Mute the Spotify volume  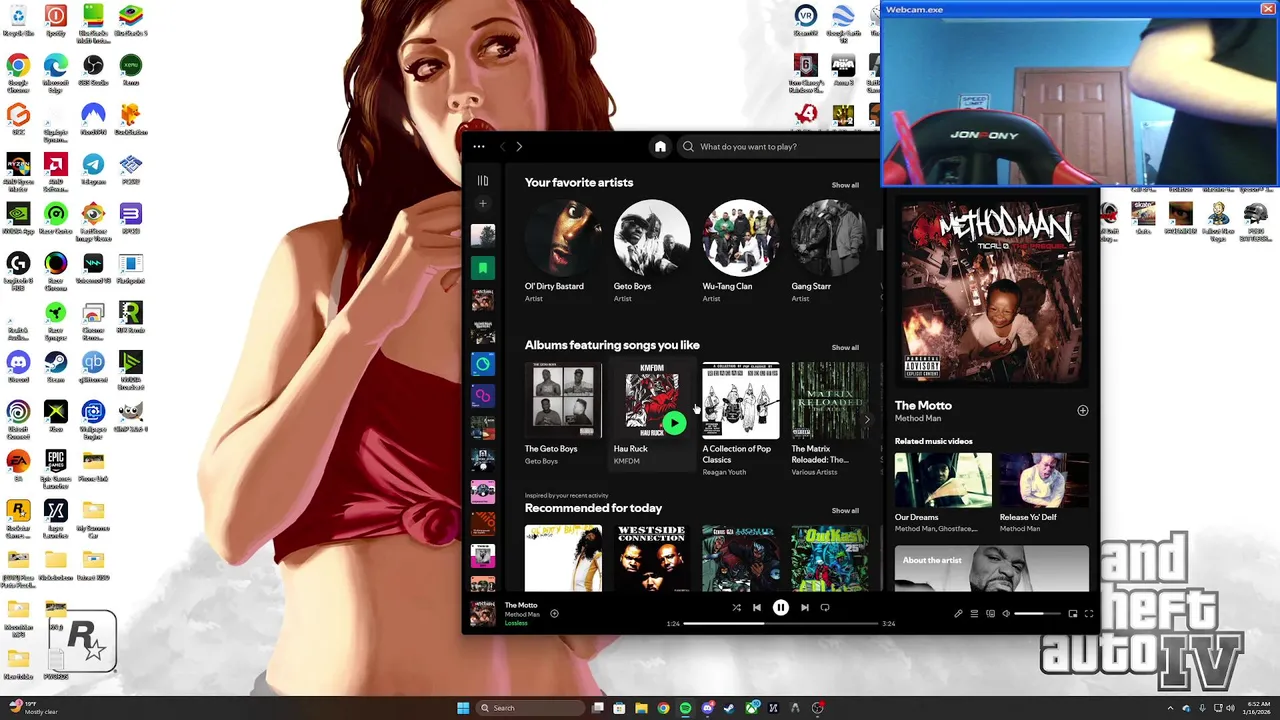[1006, 614]
